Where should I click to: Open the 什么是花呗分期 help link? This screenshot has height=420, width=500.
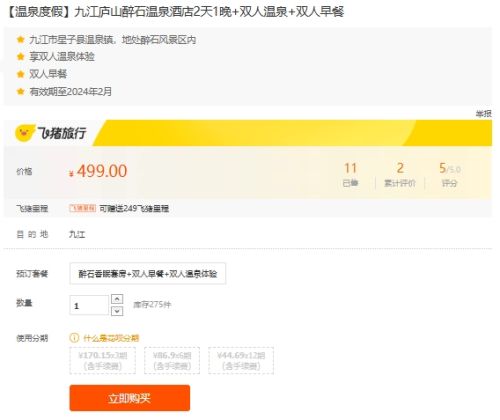(111, 338)
